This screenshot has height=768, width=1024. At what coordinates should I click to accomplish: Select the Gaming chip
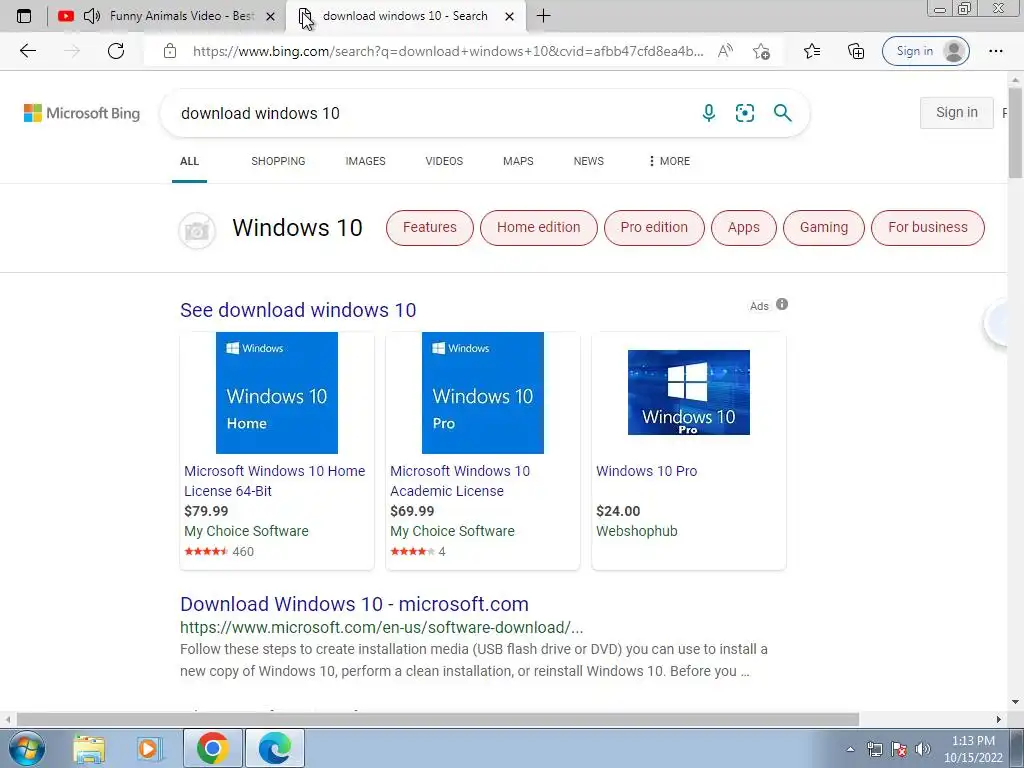(824, 228)
